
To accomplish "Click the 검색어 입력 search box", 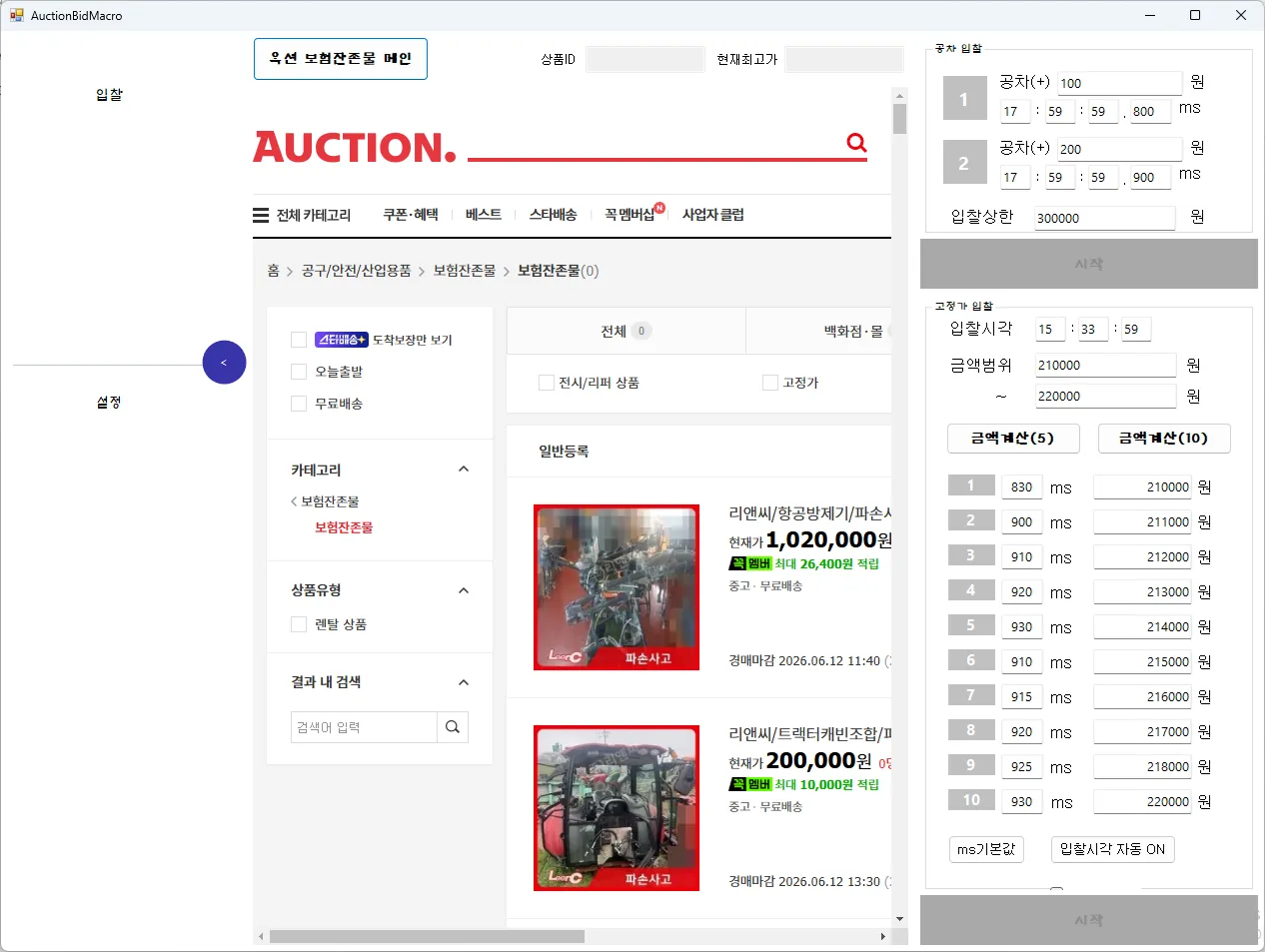I will tap(364, 727).
